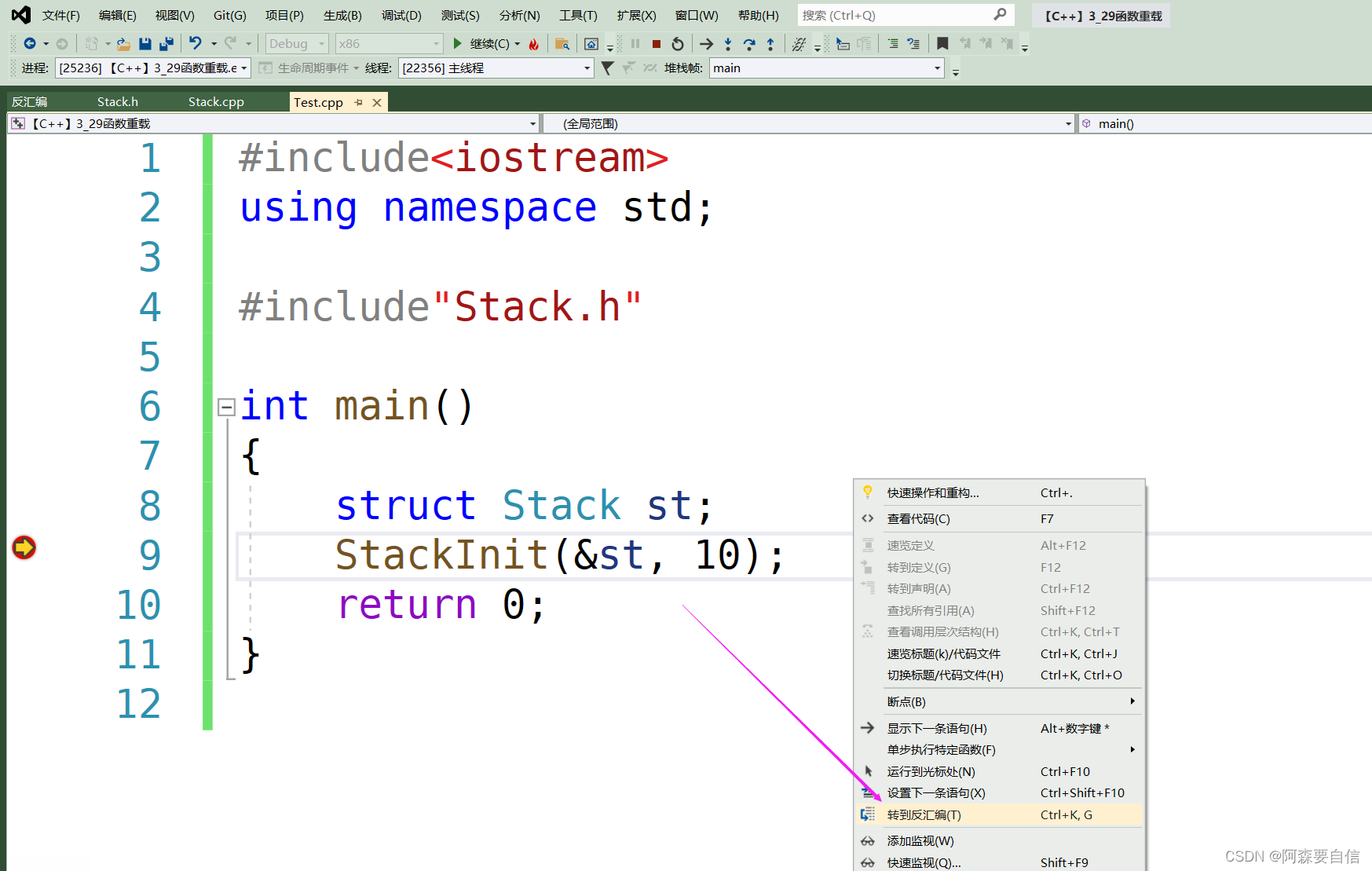Select View Code in context menu
The width and height of the screenshot is (1372, 871).
999,519
